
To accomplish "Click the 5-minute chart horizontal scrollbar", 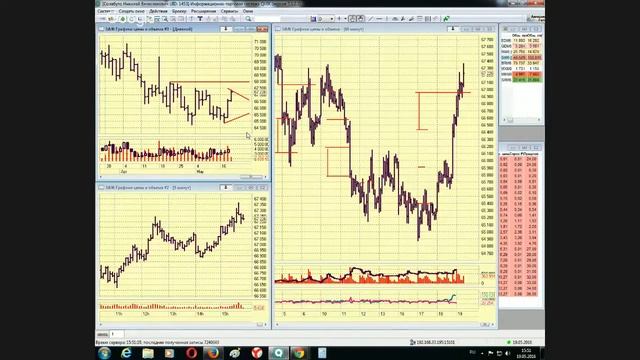I will (x=182, y=324).
